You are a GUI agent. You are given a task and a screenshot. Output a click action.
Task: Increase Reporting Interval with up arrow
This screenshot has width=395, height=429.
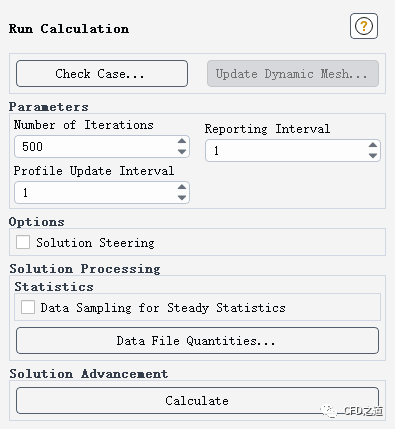[x=373, y=145]
